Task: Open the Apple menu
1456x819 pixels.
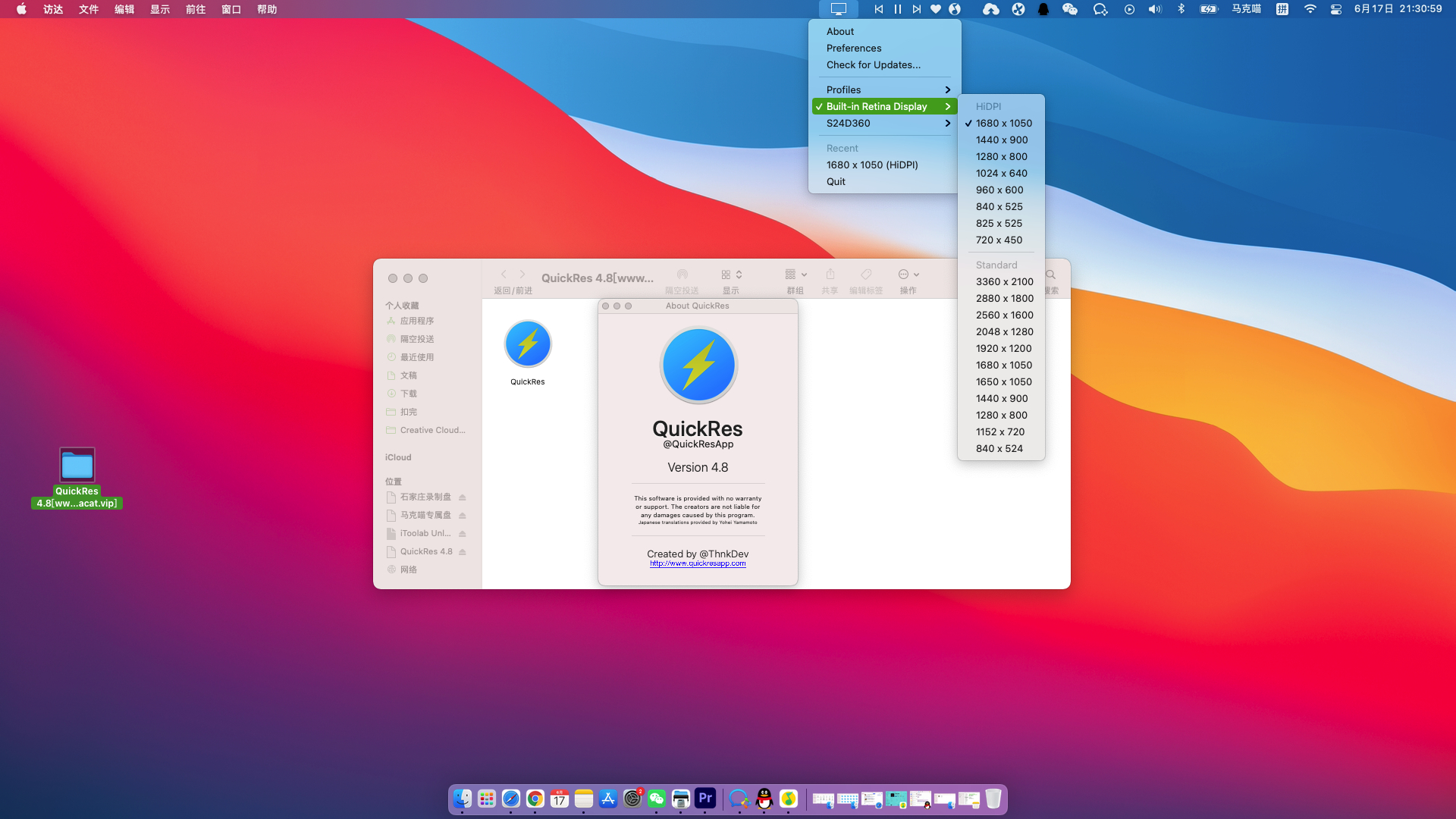Action: click(x=21, y=9)
